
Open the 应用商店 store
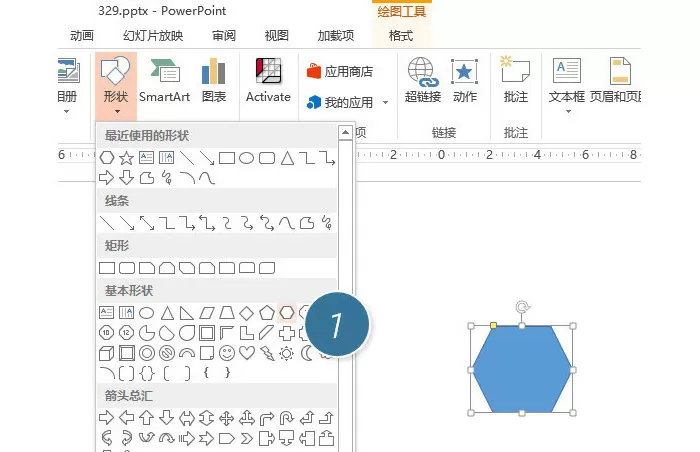pos(340,71)
